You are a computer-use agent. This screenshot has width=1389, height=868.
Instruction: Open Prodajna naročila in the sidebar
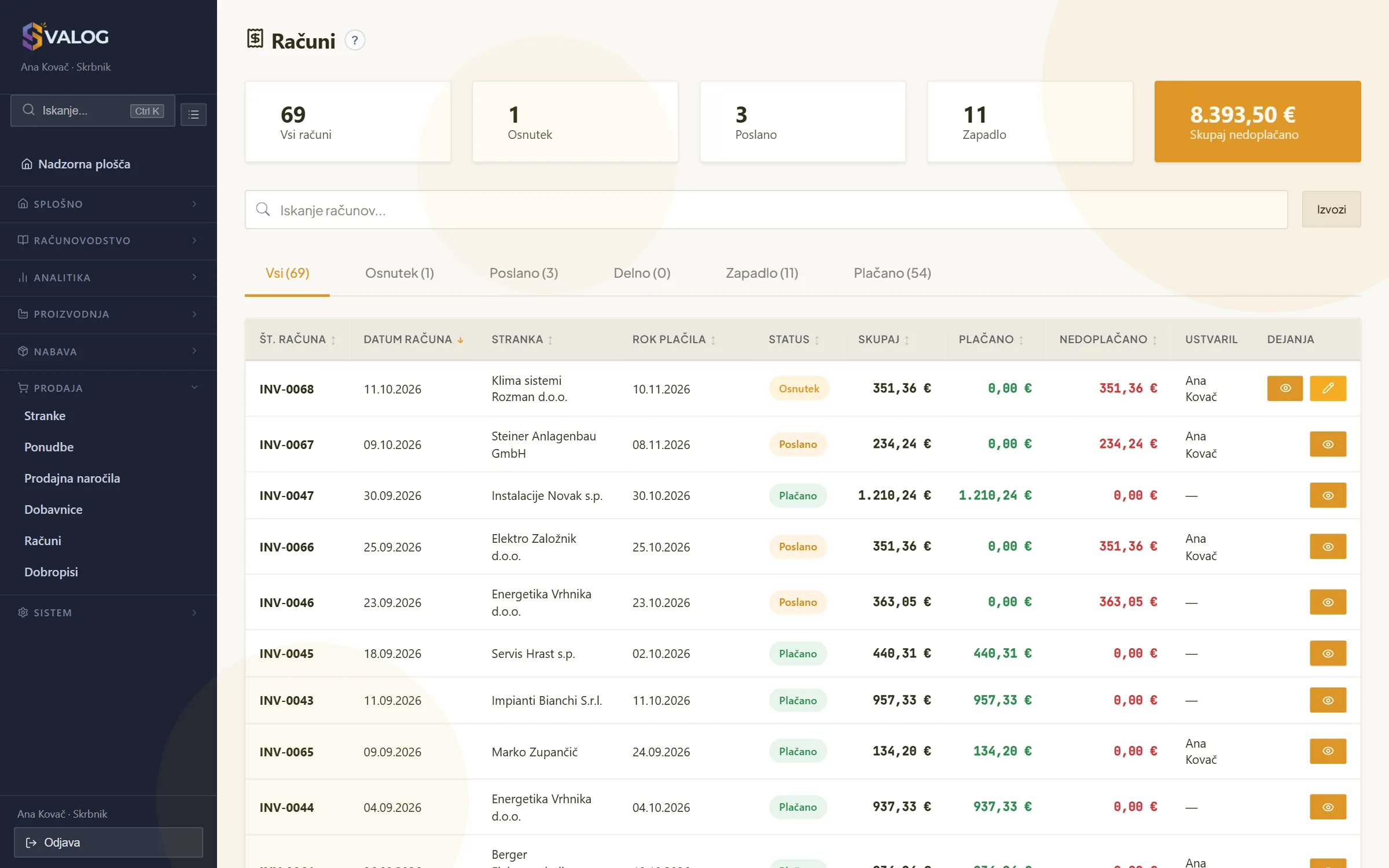coord(72,479)
